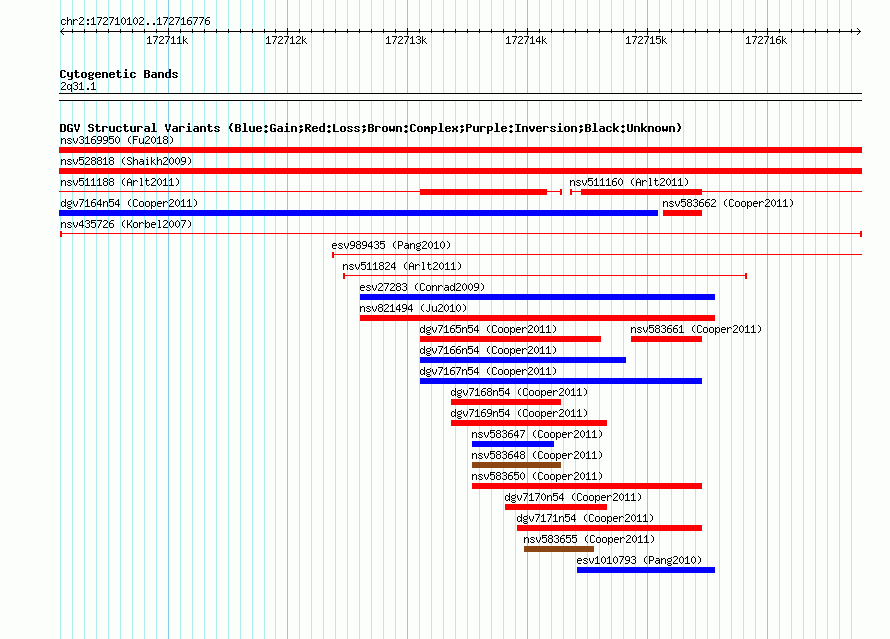Screen dimensions: 890x639
Task: Click the chr2:172710102..172716776 coordinates text
Action: pyautogui.click(x=135, y=22)
